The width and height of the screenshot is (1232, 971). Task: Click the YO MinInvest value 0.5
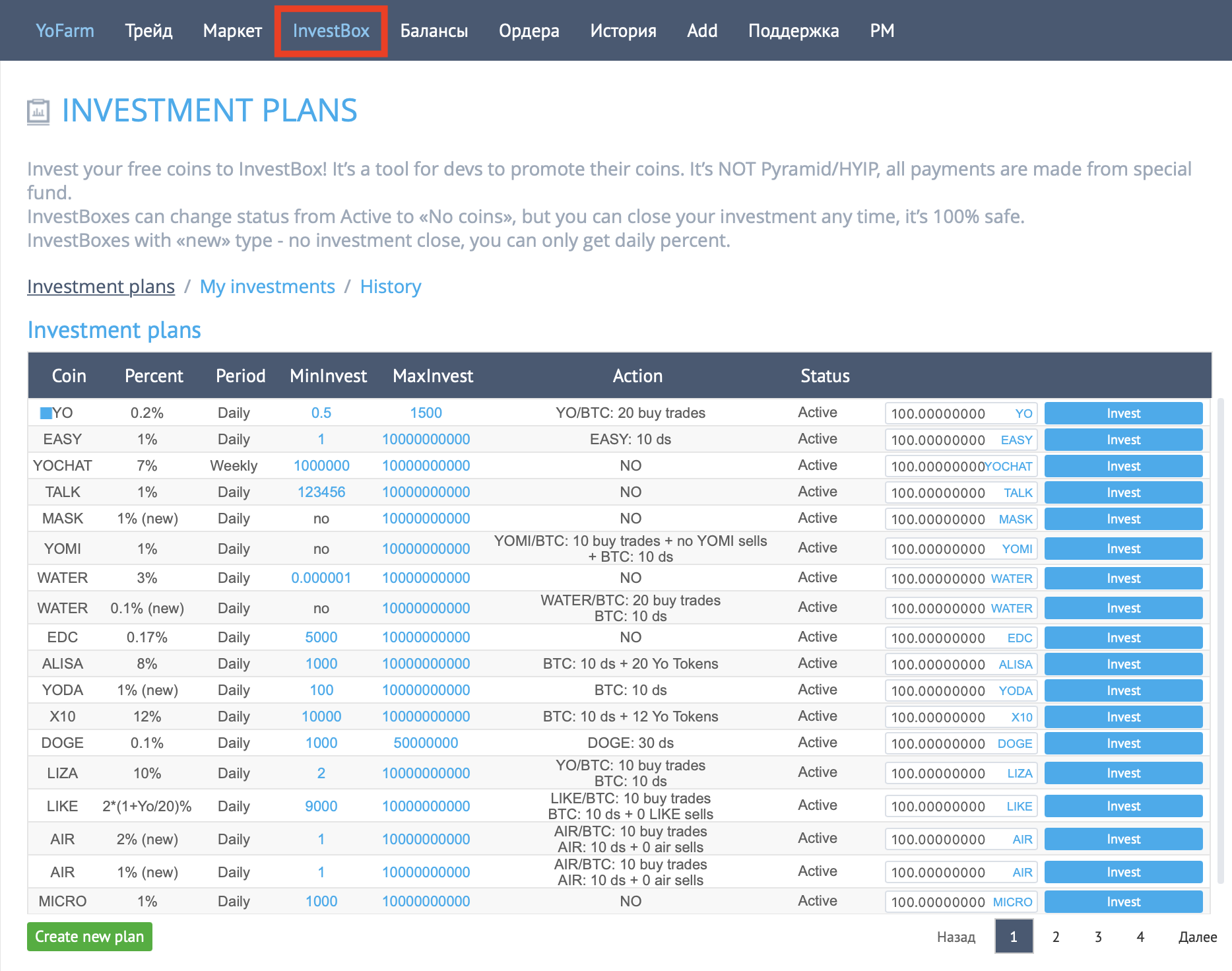pos(321,413)
